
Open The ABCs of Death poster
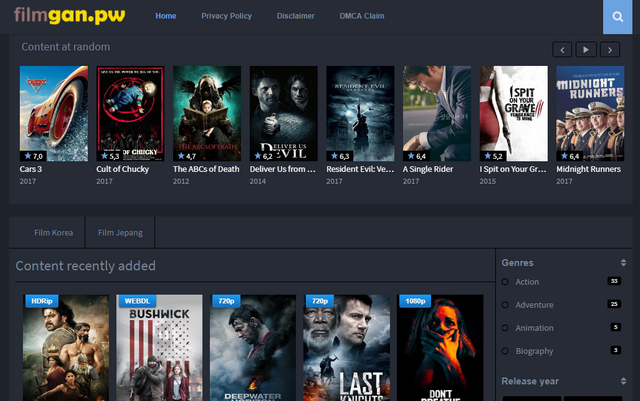coord(207,114)
